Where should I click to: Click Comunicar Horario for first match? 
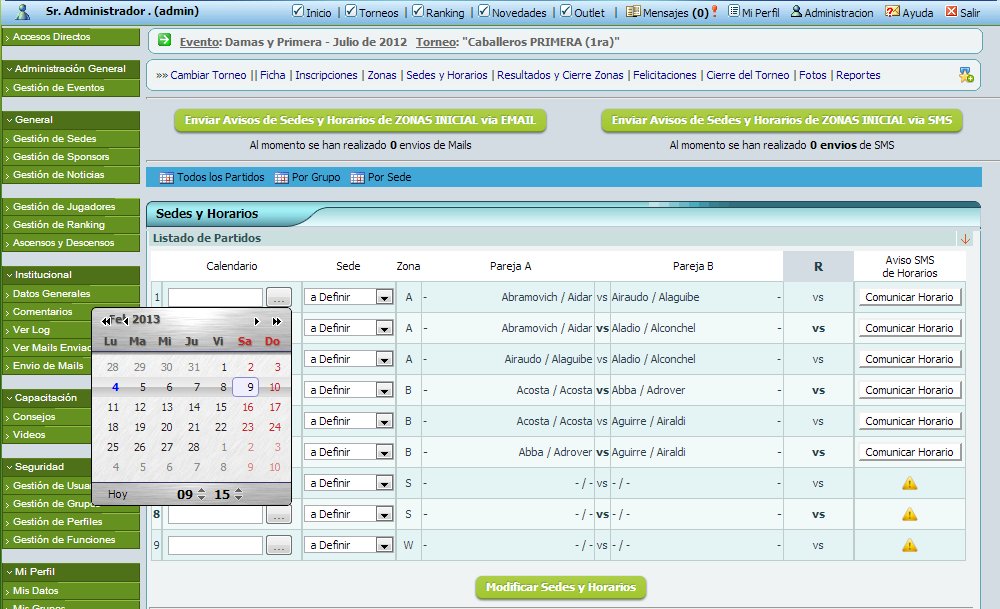click(x=909, y=297)
